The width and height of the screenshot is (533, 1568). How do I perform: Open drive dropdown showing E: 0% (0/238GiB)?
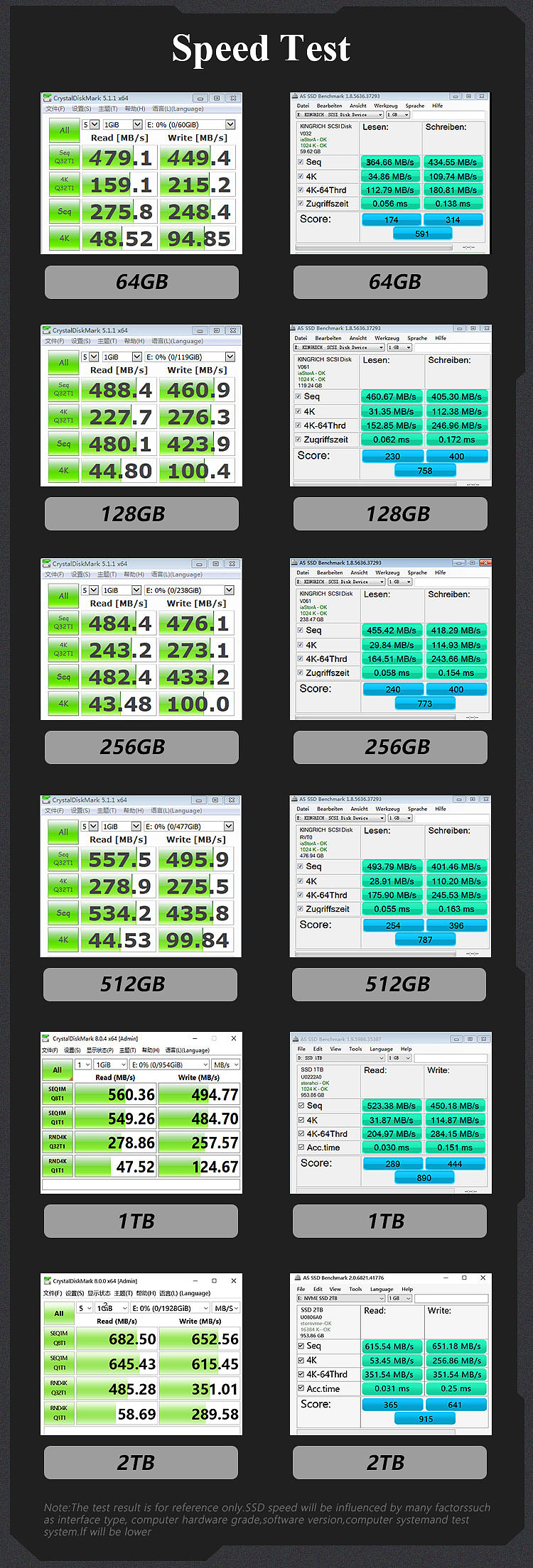click(189, 590)
